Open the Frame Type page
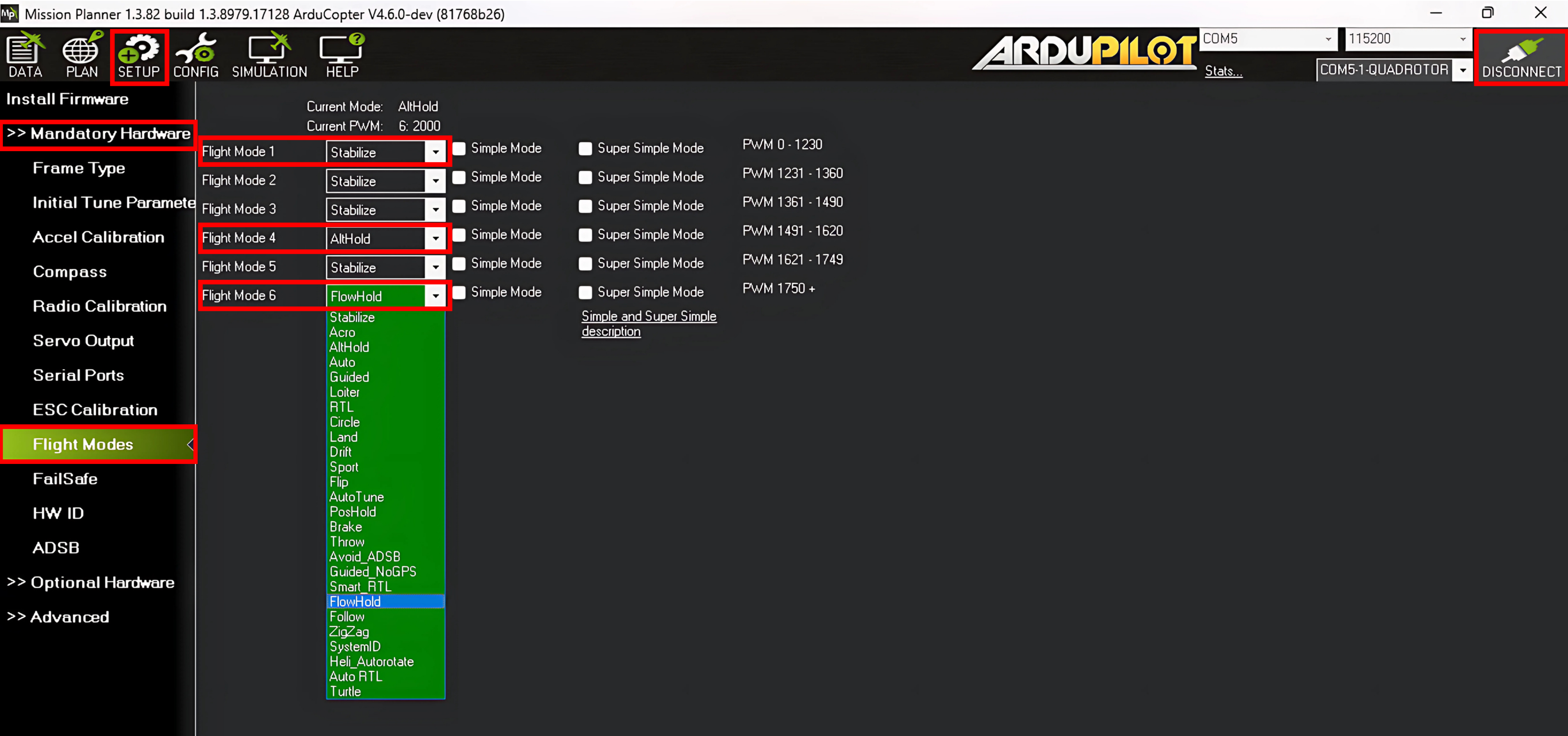Screen dimensions: 1568x736 [79, 169]
